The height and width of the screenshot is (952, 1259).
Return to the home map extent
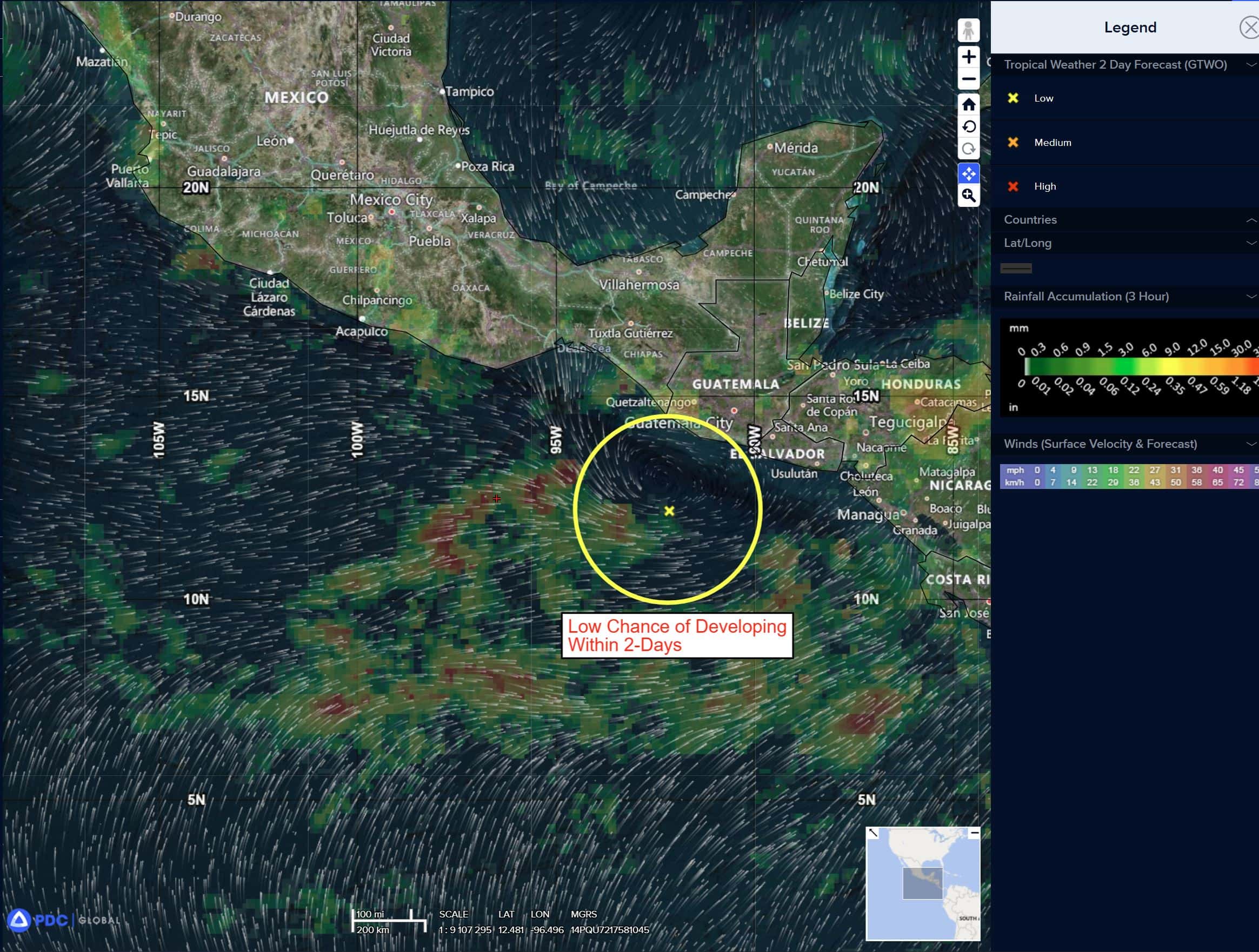click(x=968, y=105)
